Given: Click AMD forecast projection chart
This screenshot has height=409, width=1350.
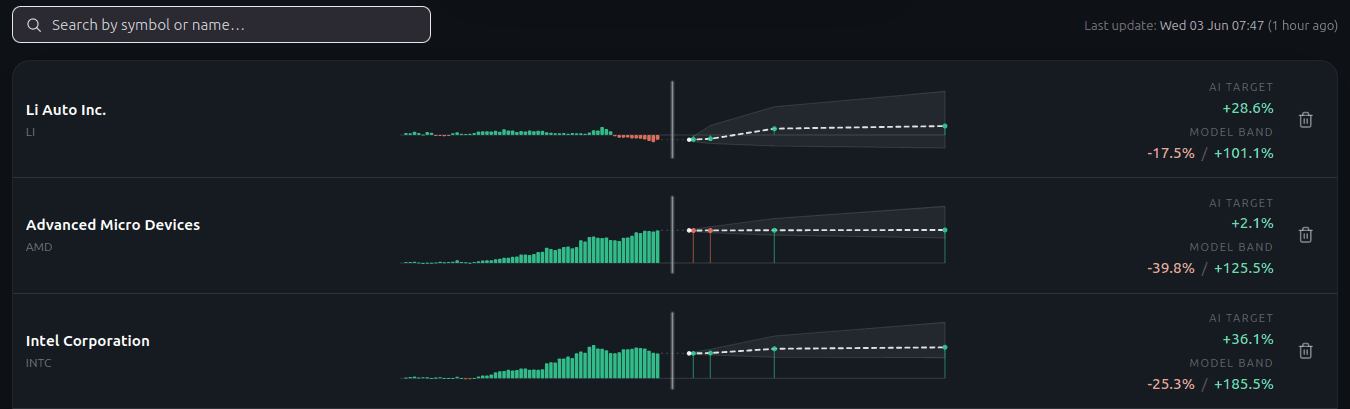Looking at the screenshot, I should [817, 235].
